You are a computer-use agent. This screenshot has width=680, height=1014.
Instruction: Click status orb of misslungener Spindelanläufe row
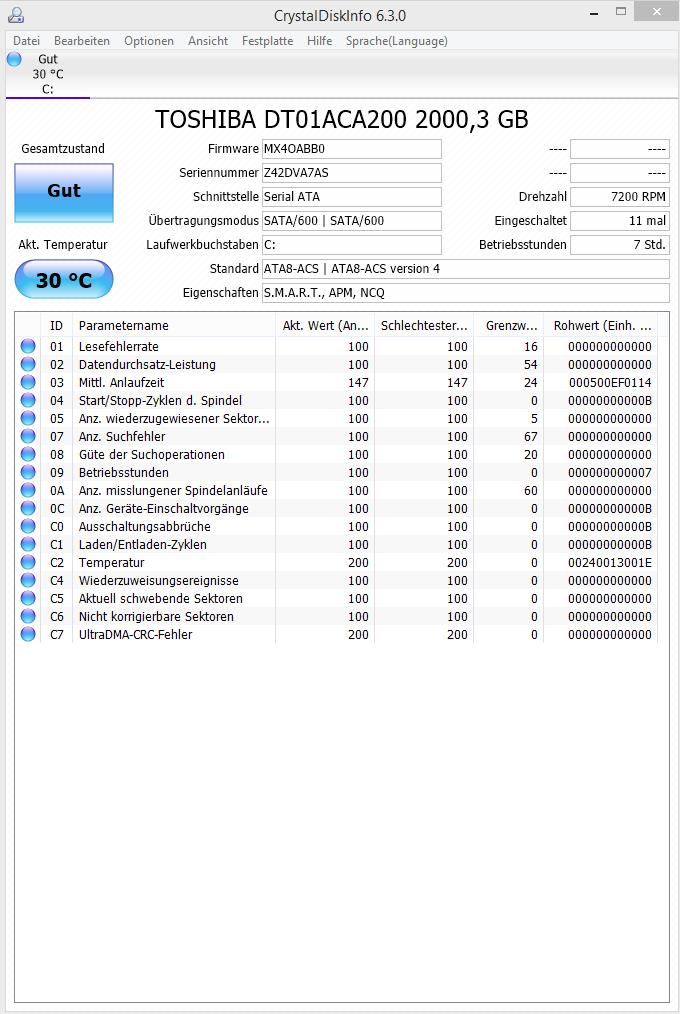28,490
